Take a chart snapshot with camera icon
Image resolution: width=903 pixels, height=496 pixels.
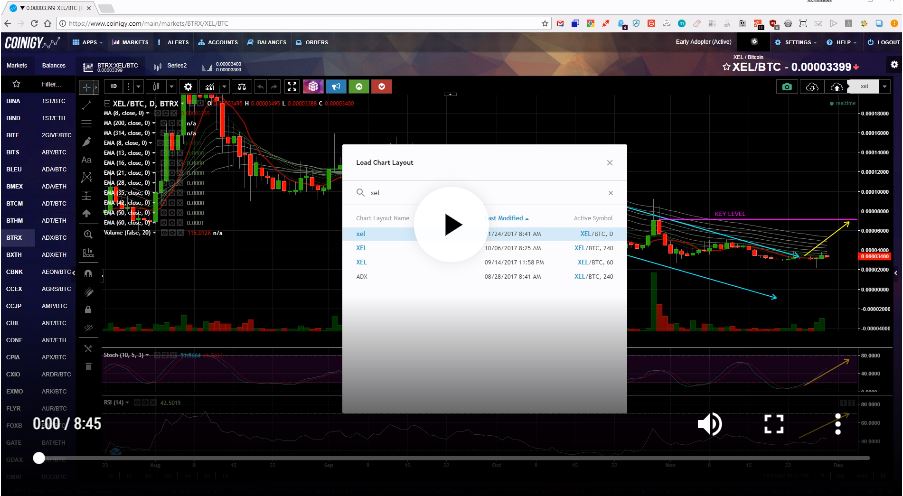(787, 86)
